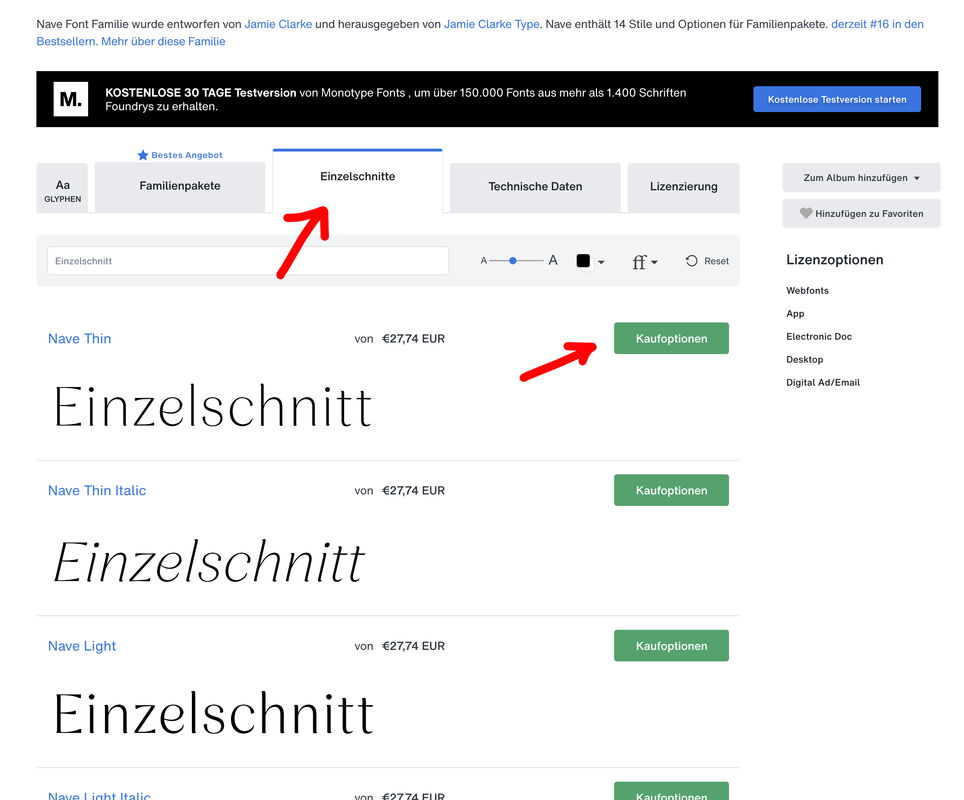Viewport: 964px width, 800px height.
Task: Select the App license option
Action: (795, 314)
